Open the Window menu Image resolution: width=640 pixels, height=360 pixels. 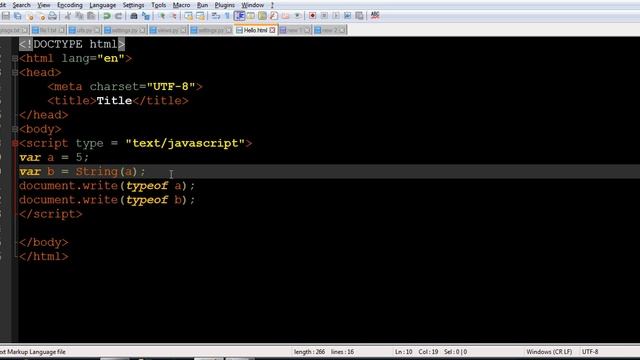click(x=253, y=5)
